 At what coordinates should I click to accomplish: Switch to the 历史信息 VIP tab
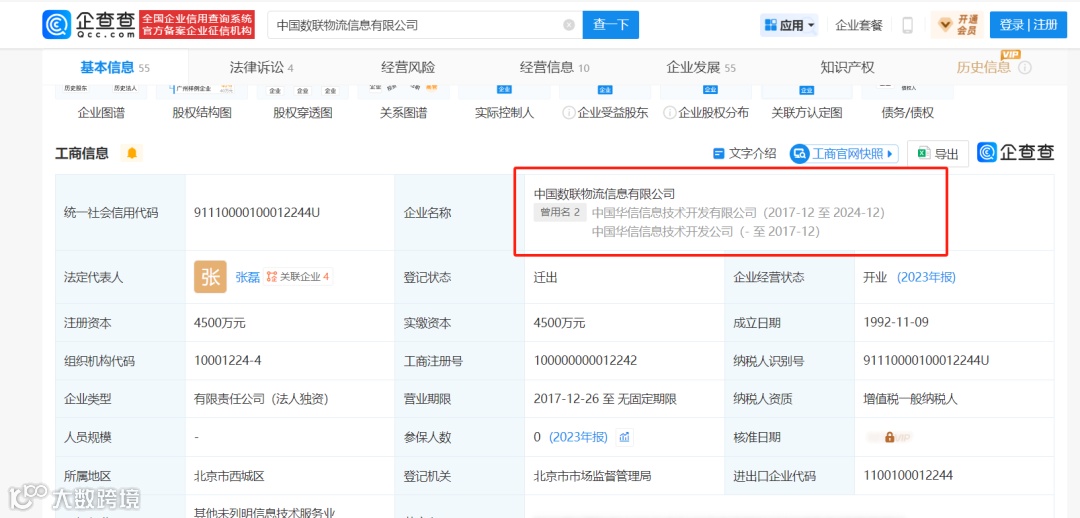[984, 67]
